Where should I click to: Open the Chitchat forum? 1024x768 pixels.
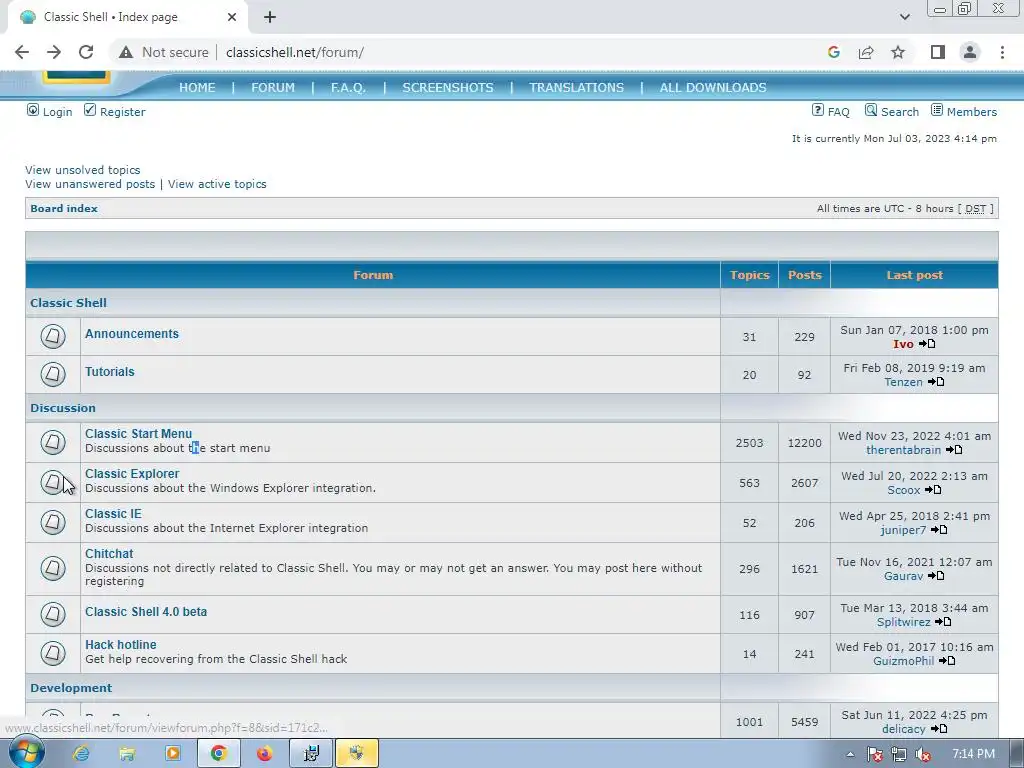click(109, 553)
